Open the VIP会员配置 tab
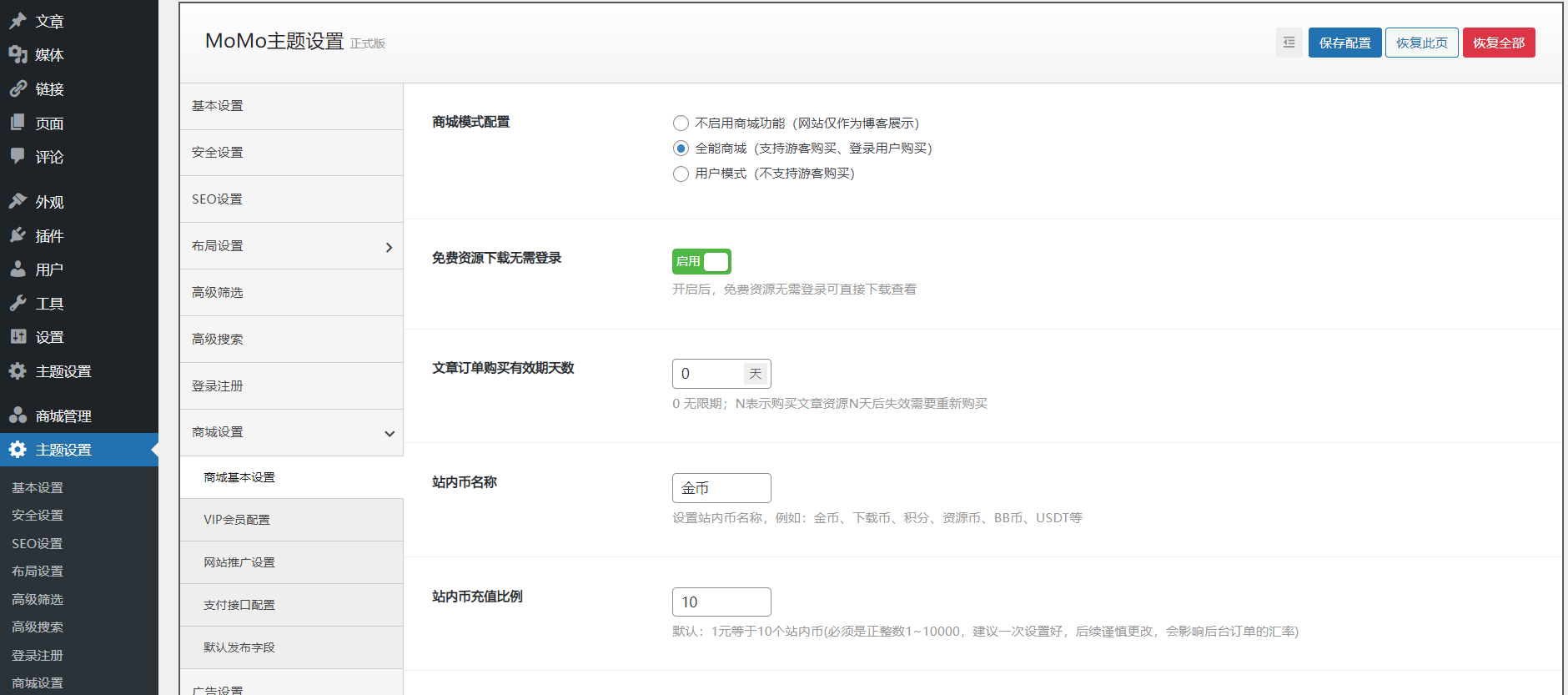The image size is (1568, 695). (237, 520)
